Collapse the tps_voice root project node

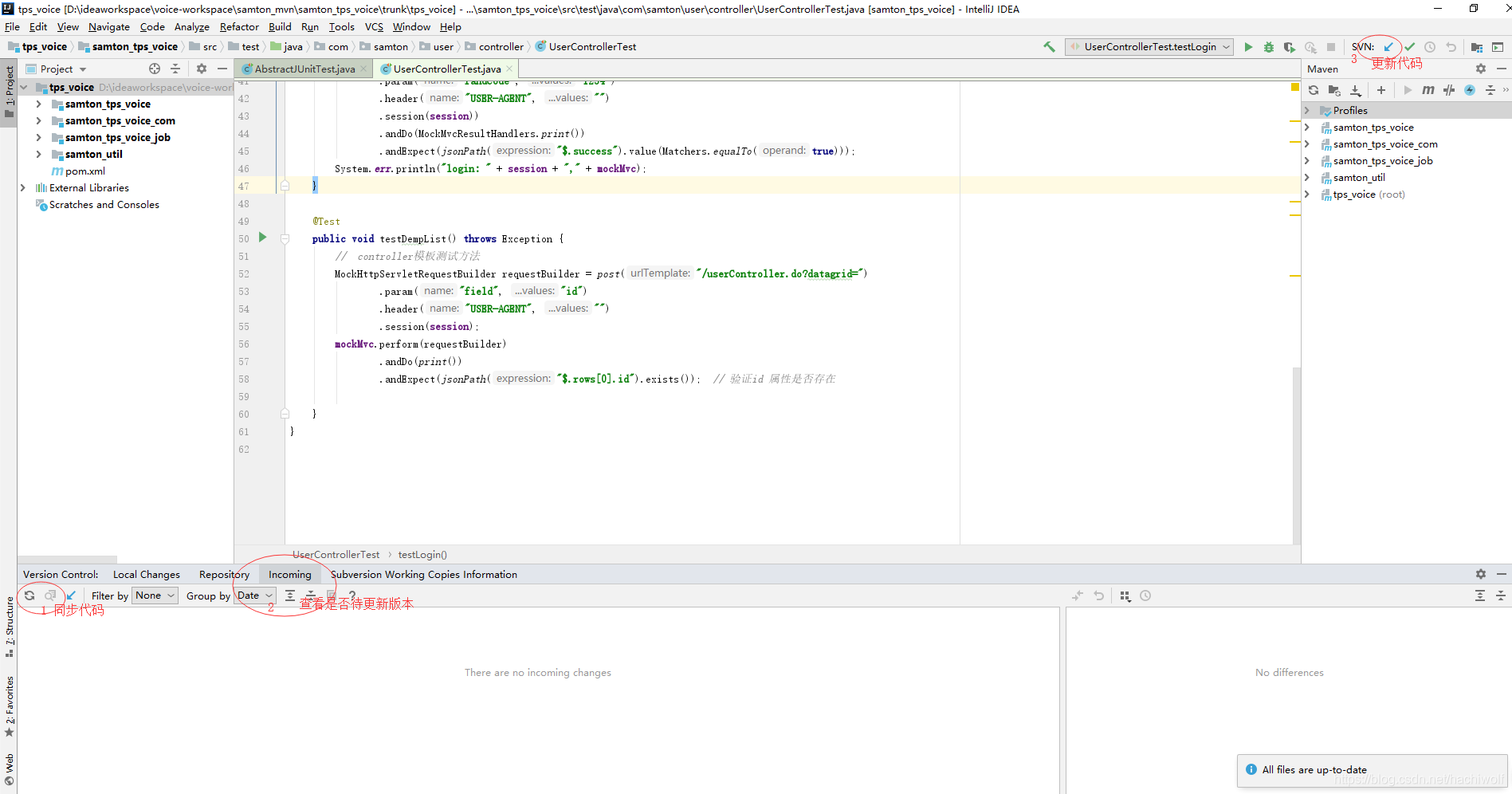click(x=23, y=88)
